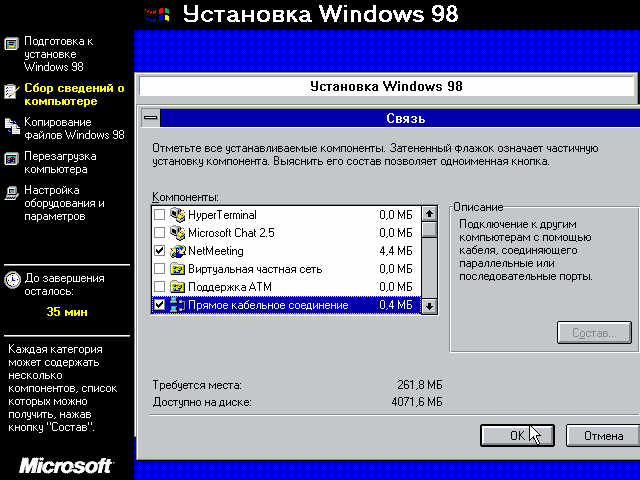Click the Компоненты list label

(x=185, y=197)
